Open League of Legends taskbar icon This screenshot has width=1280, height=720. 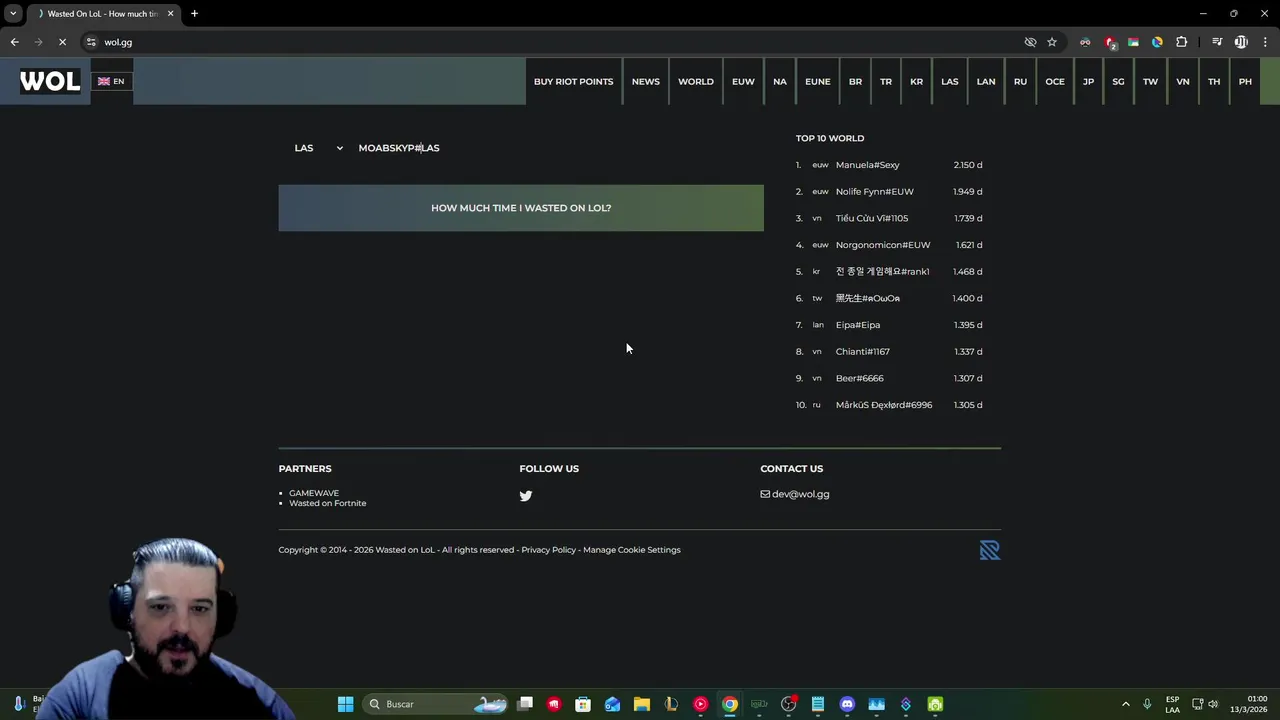(671, 704)
